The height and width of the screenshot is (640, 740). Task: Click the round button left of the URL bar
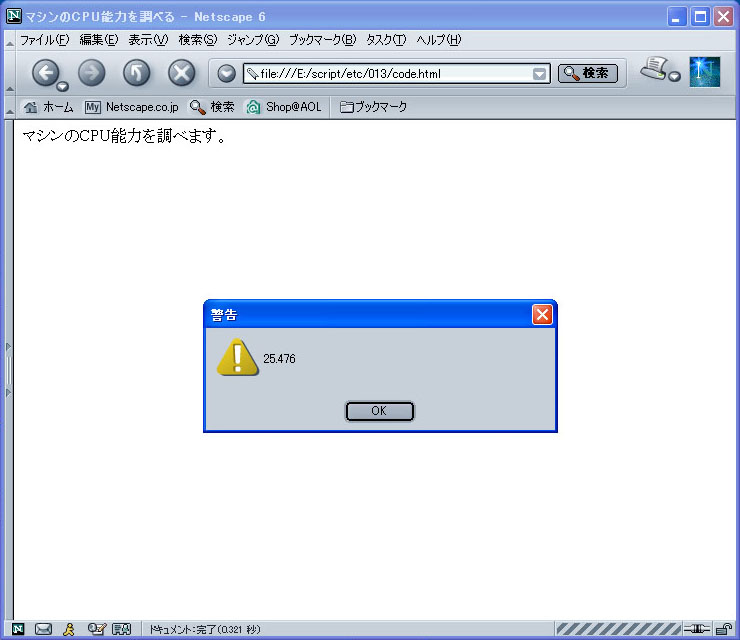[227, 74]
